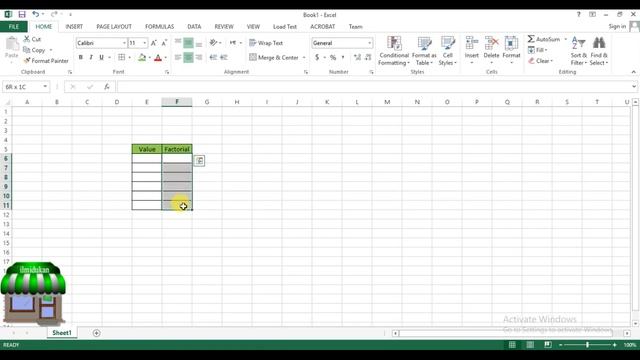
Task: Switch to Page Layout view in status bar
Action: coord(530,345)
